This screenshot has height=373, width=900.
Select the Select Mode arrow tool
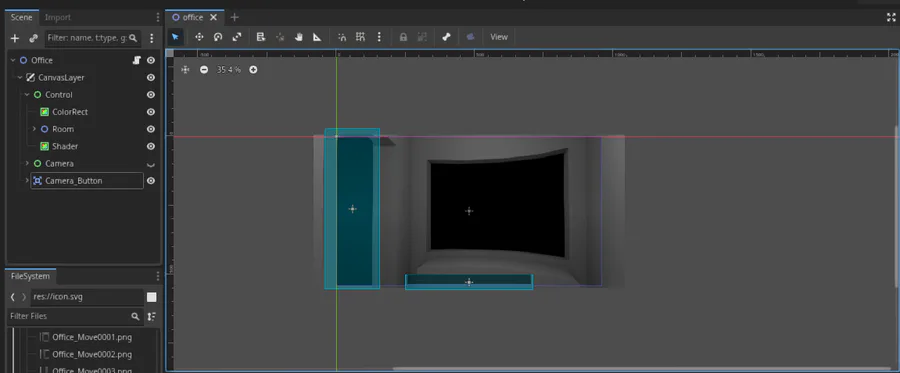176,37
